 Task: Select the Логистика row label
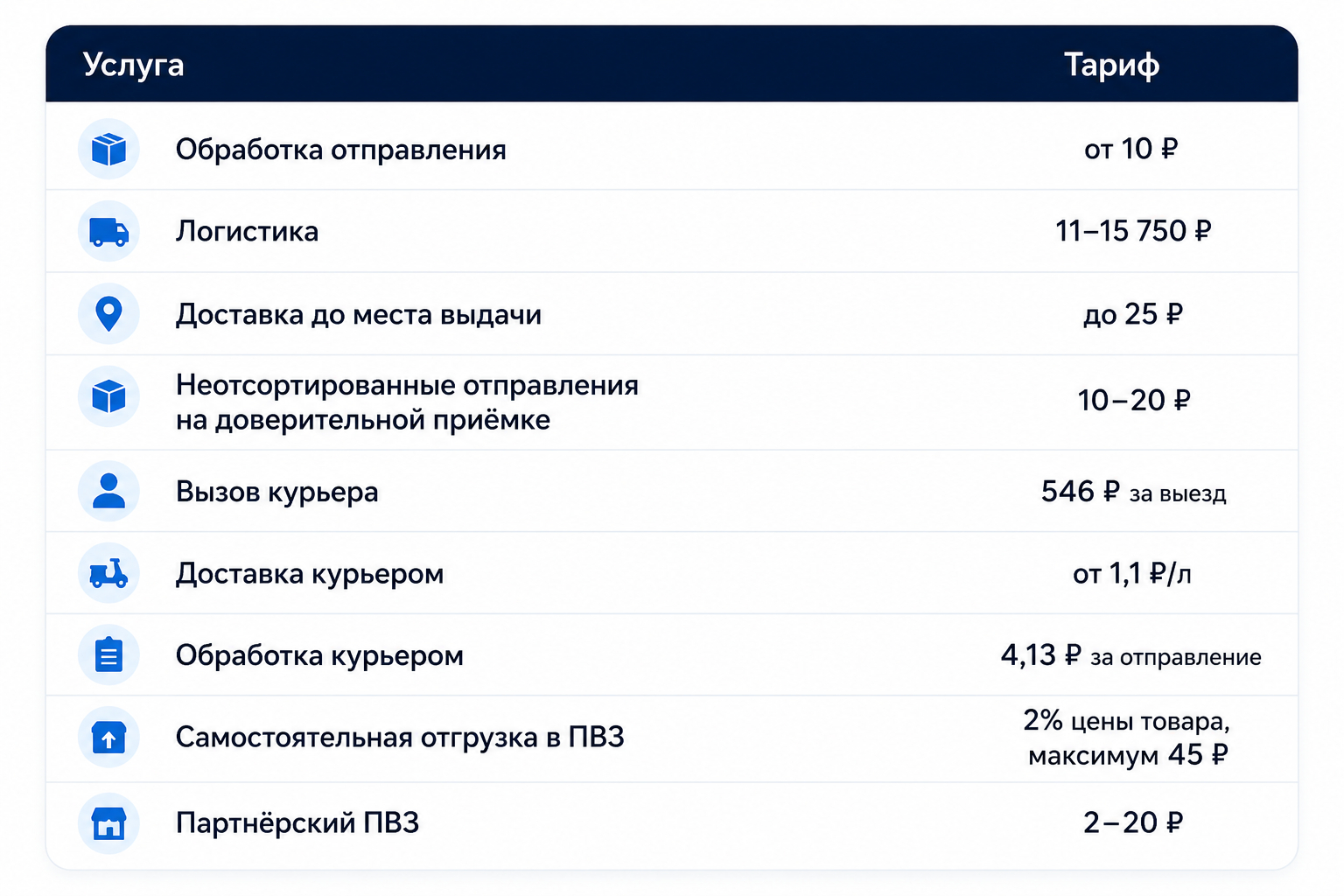point(247,231)
